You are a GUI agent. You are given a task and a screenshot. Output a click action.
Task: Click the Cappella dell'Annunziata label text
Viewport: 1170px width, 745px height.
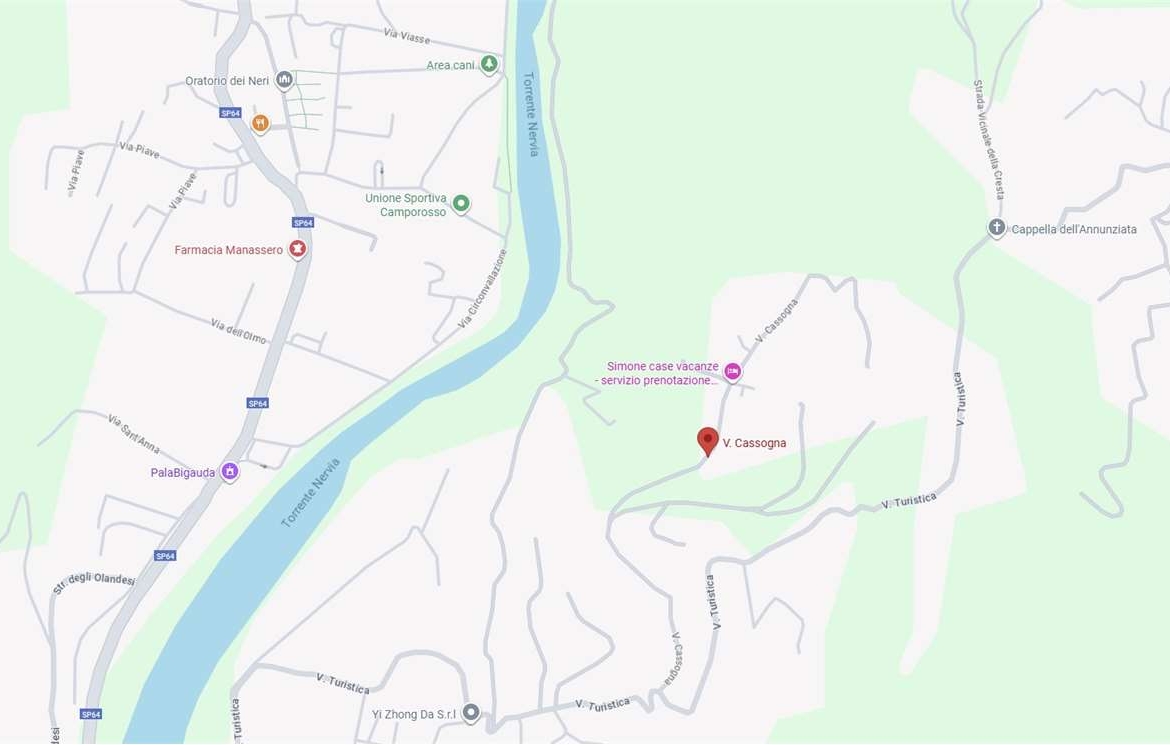pos(1074,229)
